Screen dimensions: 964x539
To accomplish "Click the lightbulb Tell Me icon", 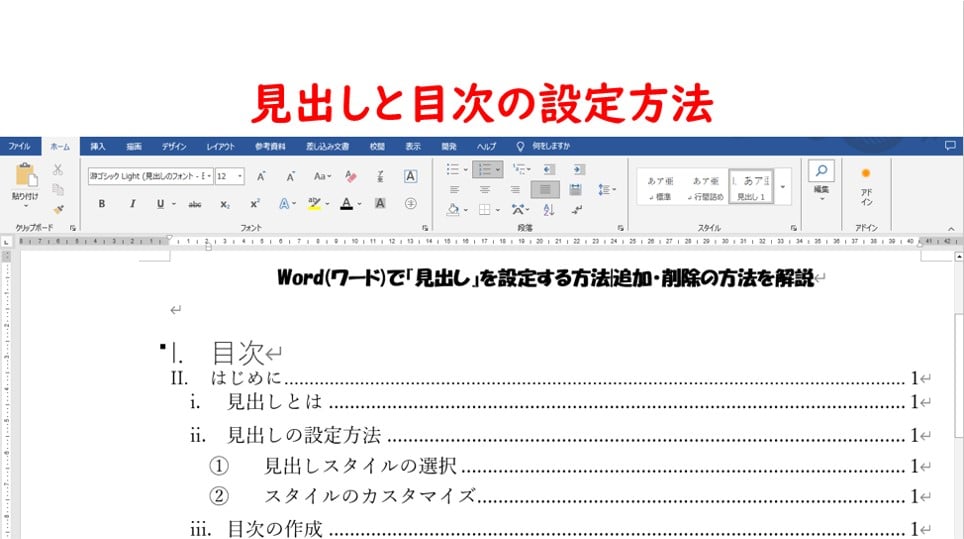I will (520, 146).
